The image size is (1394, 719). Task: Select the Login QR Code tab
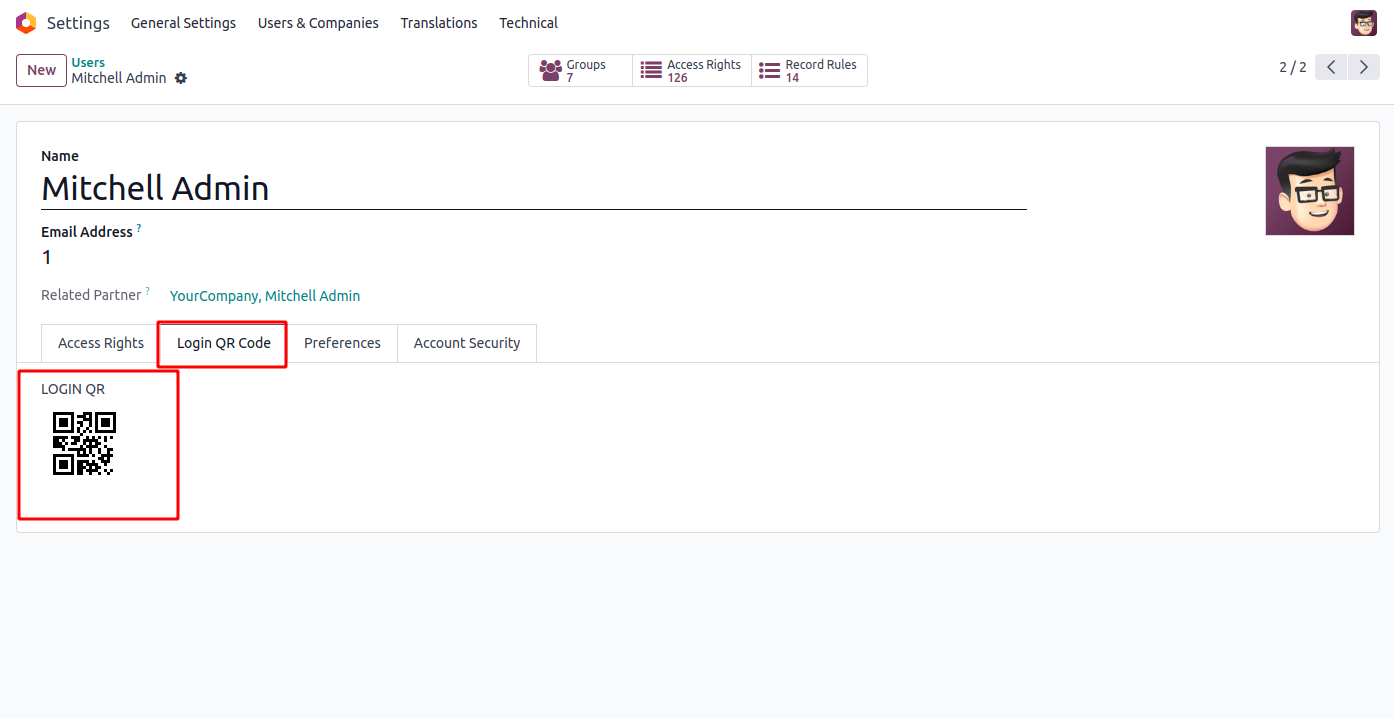pyautogui.click(x=224, y=343)
